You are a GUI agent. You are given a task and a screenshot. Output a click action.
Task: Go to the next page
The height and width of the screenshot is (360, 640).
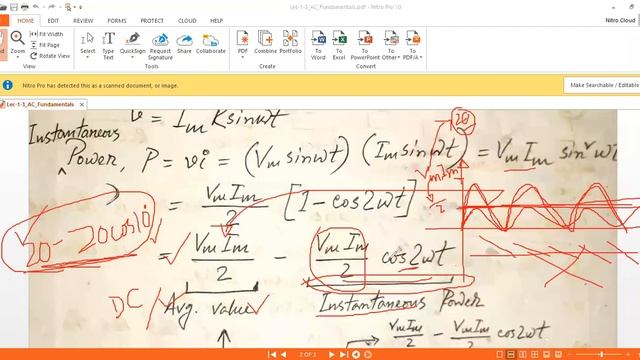(x=331, y=354)
